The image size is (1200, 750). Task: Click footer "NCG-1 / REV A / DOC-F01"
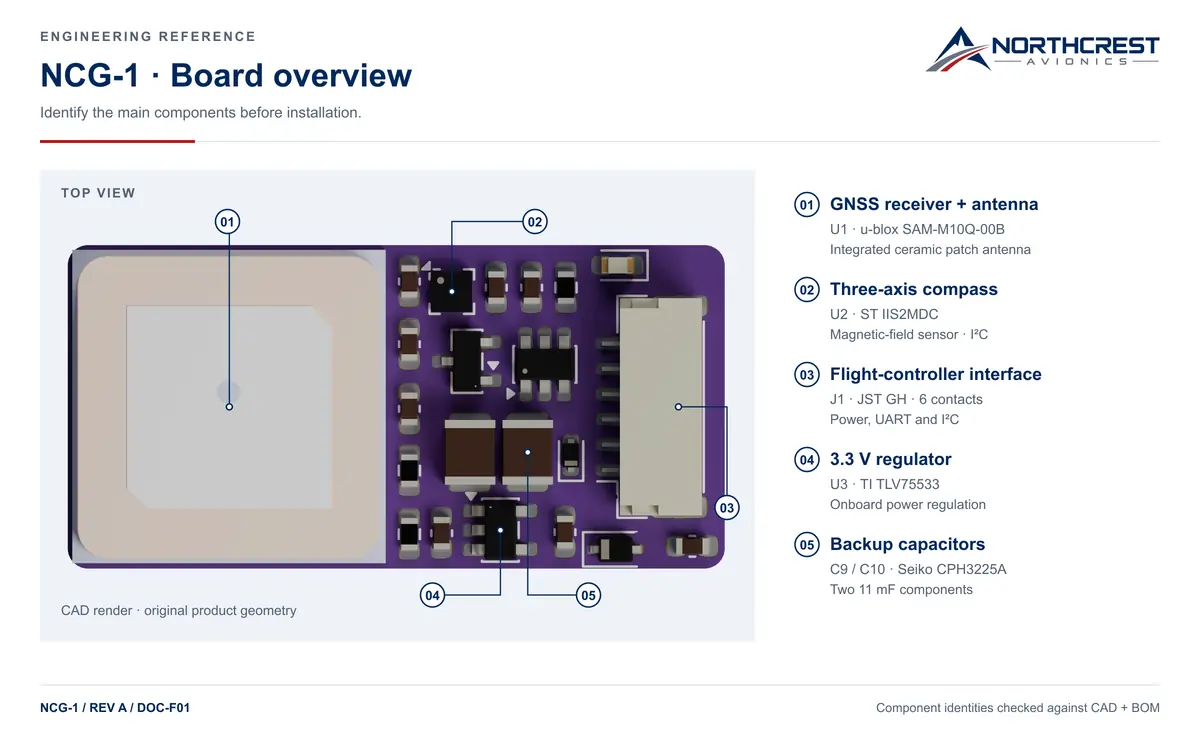click(115, 708)
